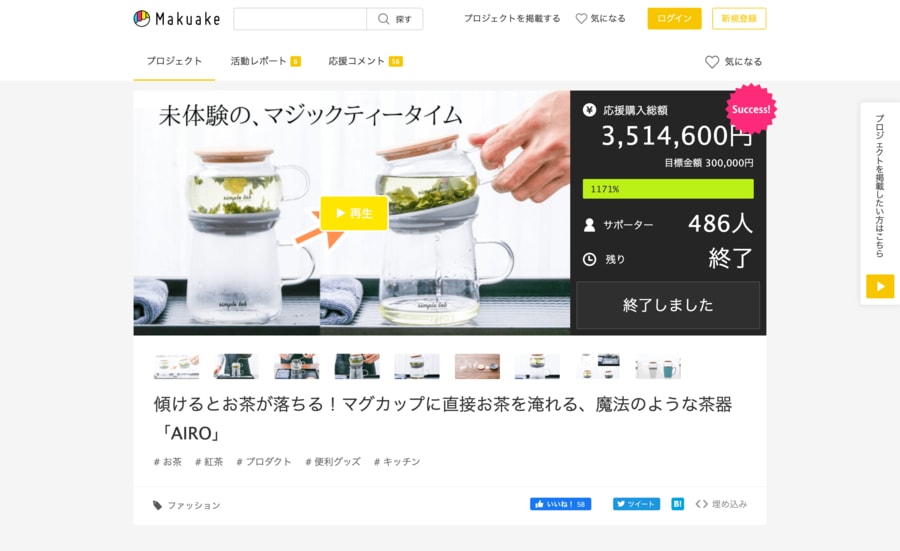Image resolution: width=900 pixels, height=551 pixels.
Task: Click the Hatena B! bookmark icon
Action: [x=677, y=504]
